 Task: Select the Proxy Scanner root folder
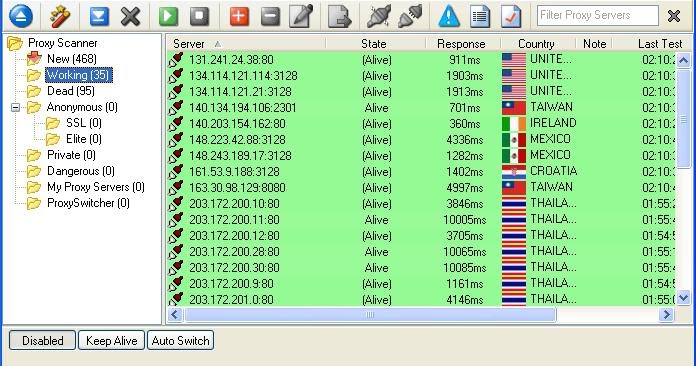tap(63, 43)
